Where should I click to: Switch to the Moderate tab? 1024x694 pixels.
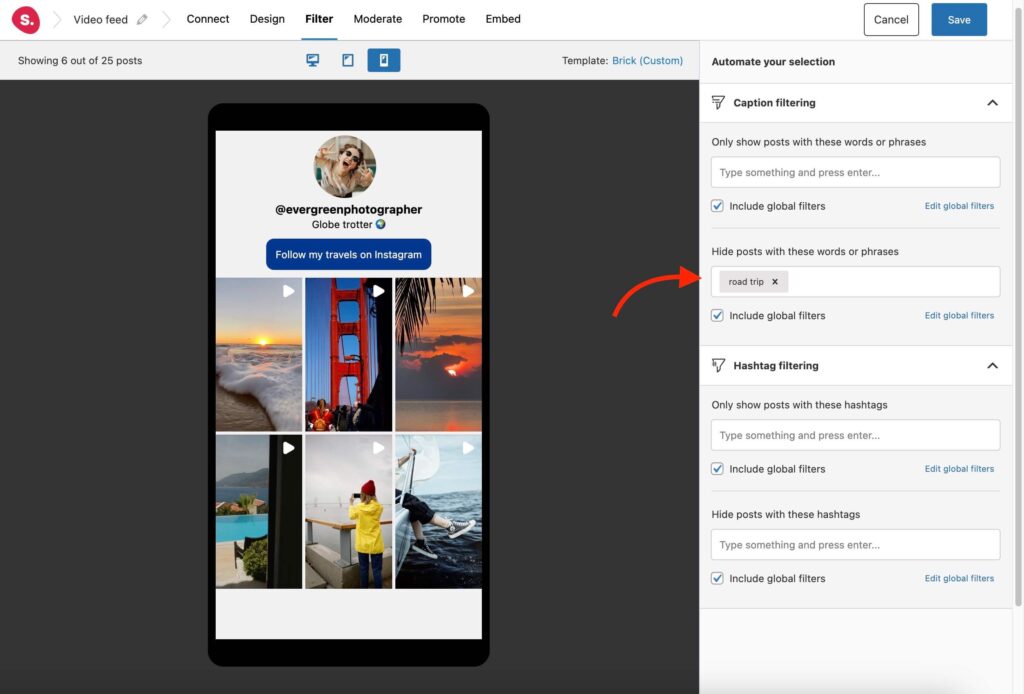pyautogui.click(x=378, y=19)
